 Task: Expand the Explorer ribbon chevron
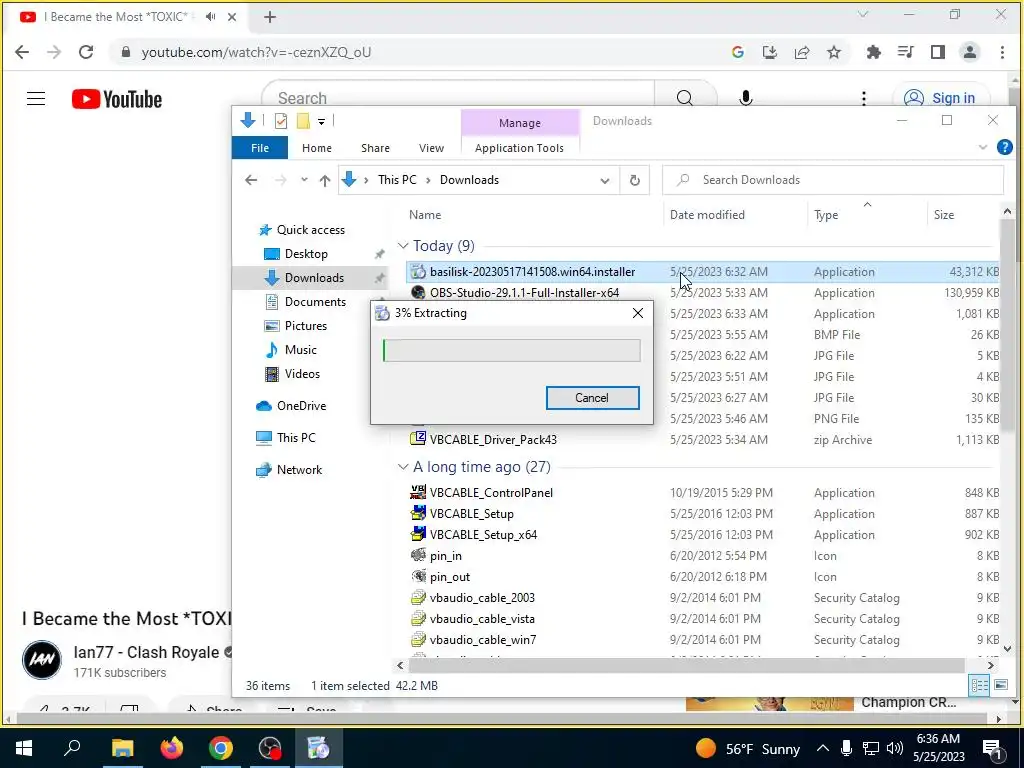[983, 148]
